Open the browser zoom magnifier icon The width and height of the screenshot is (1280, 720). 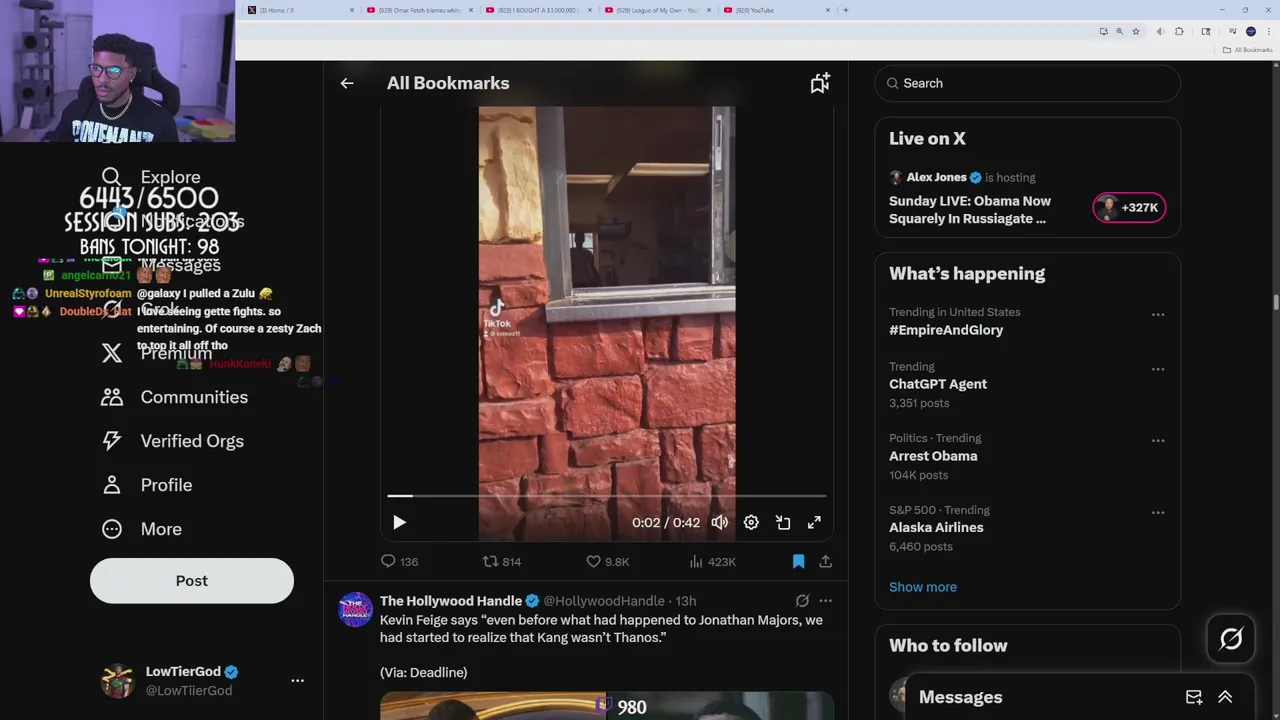(1119, 31)
